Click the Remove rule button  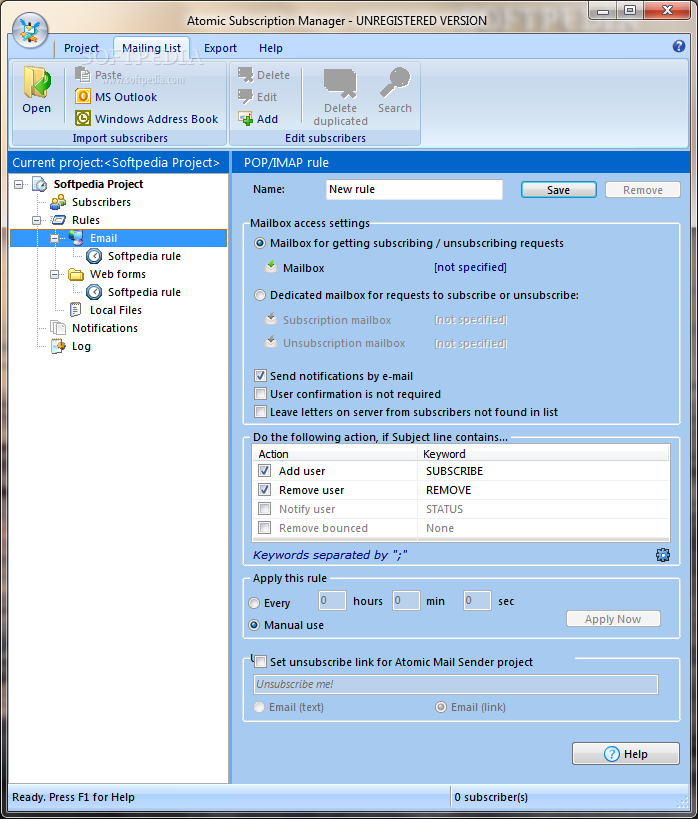pyautogui.click(x=643, y=190)
